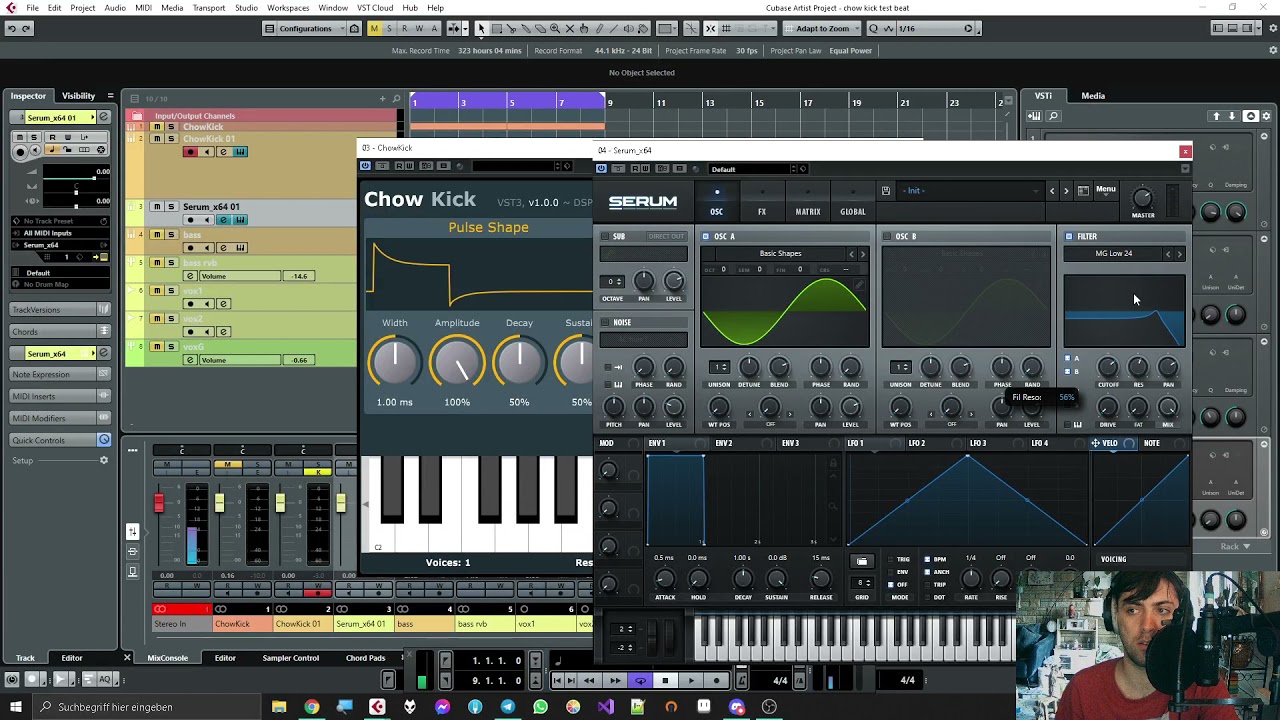Screen dimensions: 1280x720
Task: Toggle filter routing for oscillator B
Action: click(1068, 372)
